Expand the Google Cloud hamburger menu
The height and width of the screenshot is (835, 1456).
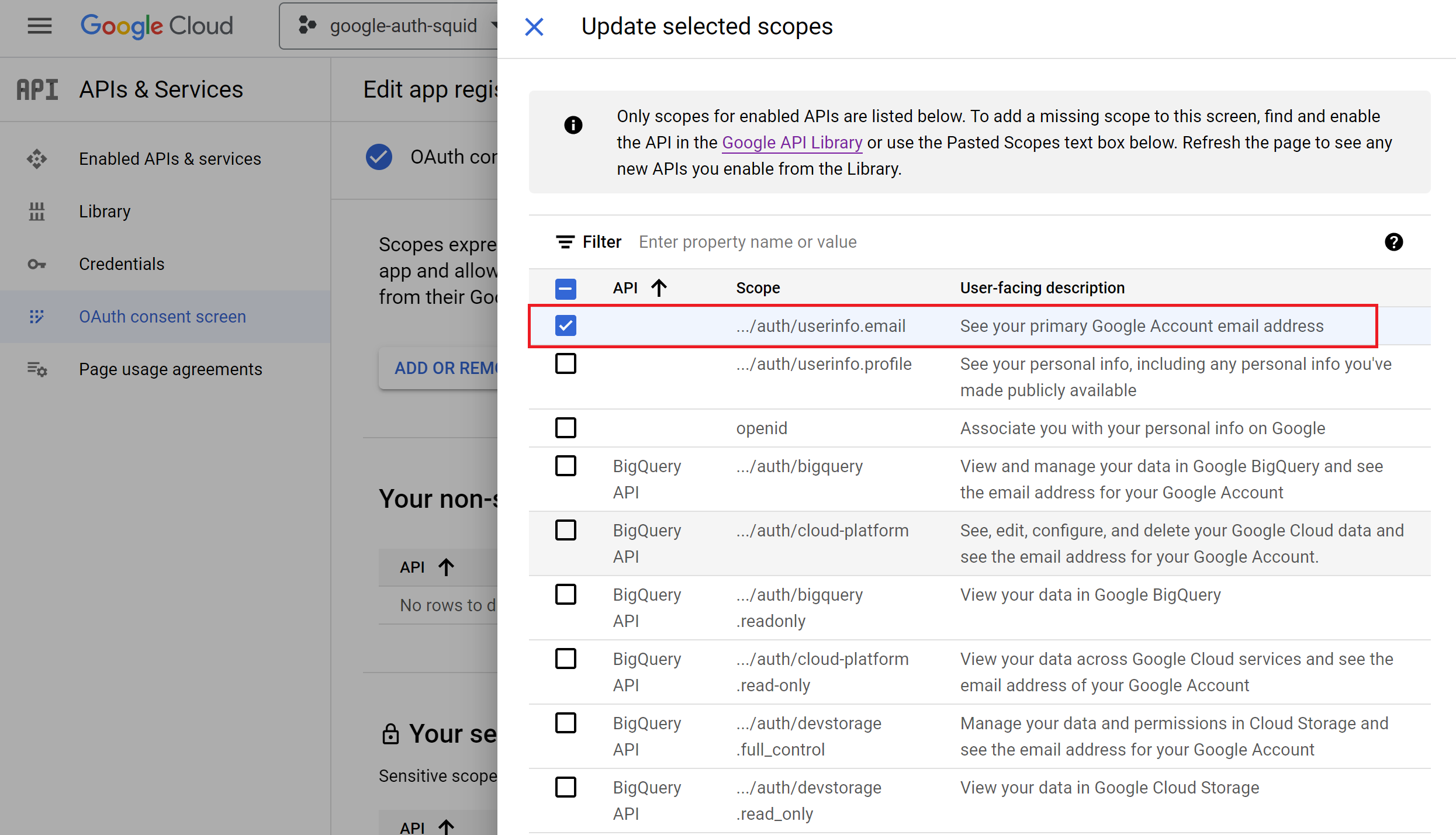(x=40, y=26)
